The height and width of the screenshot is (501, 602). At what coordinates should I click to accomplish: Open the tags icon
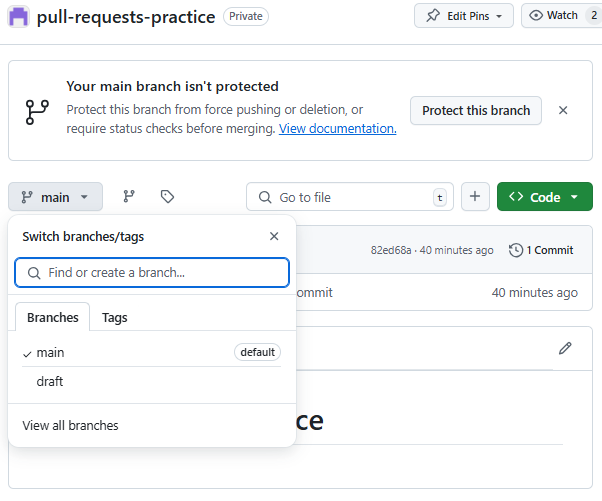tap(167, 197)
